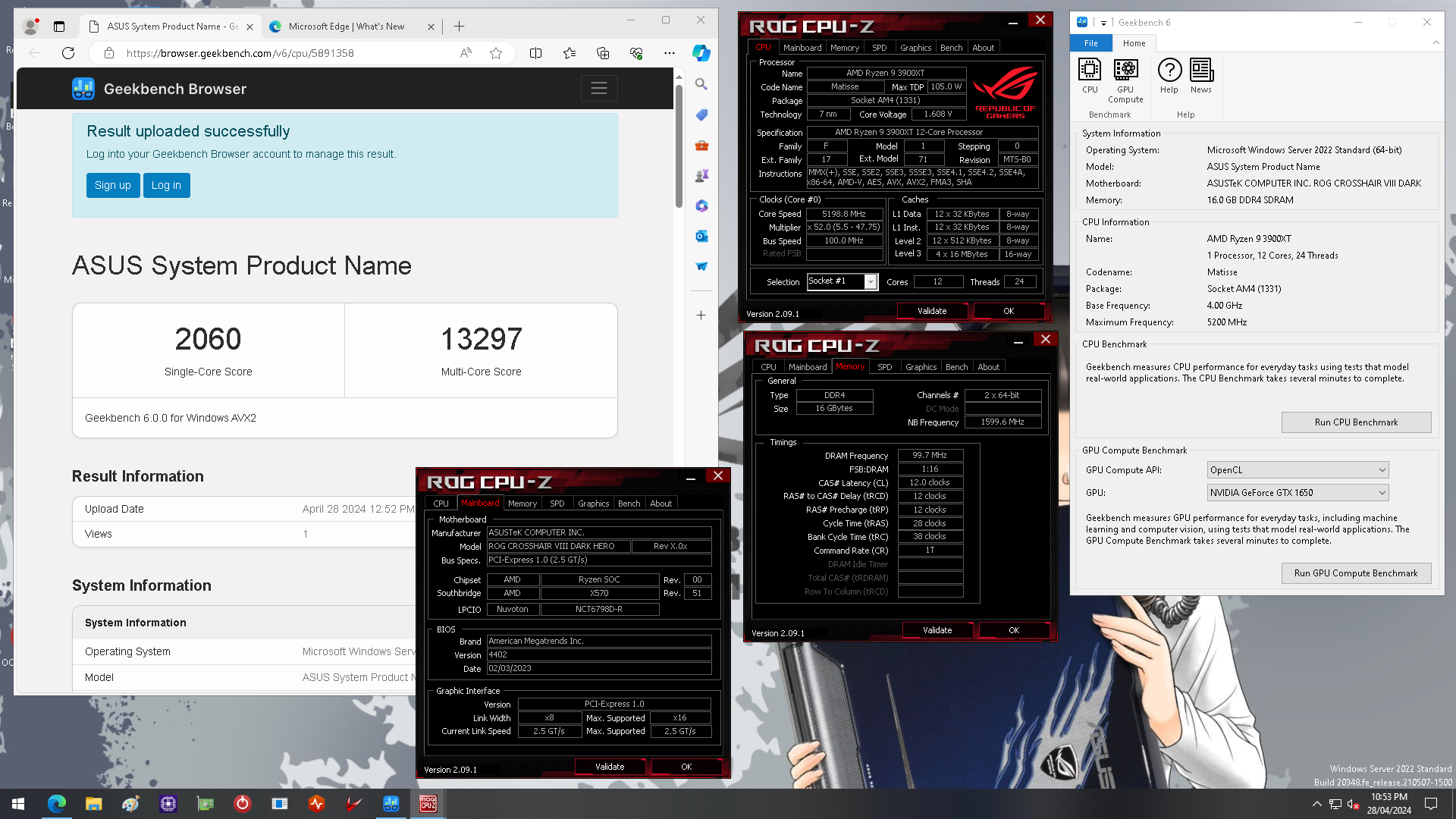The height and width of the screenshot is (819, 1456).
Task: Click Run GPU Compute Benchmark
Action: (1356, 573)
